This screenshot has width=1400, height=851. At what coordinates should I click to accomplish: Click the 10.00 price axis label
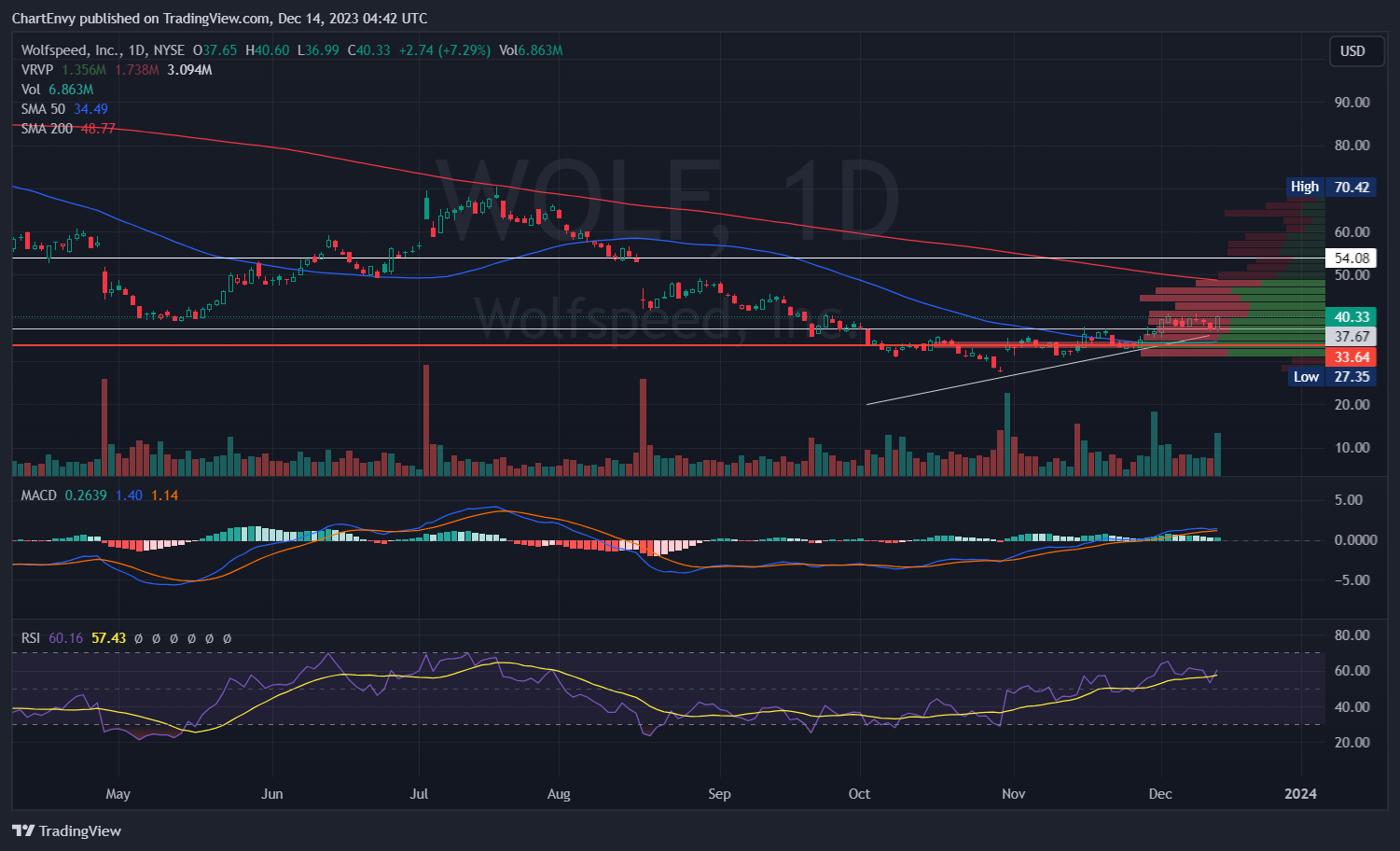1351,447
